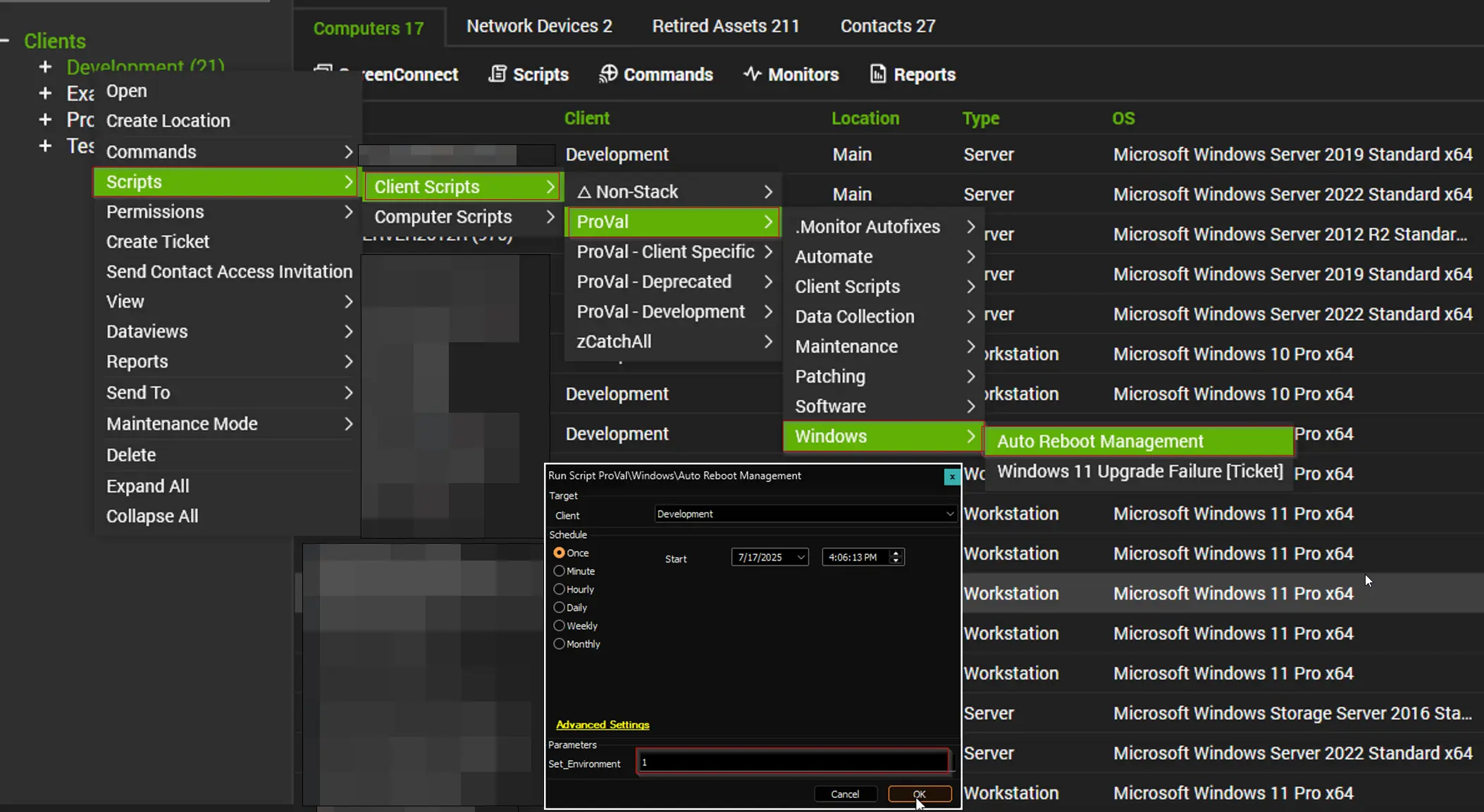Open the .Monitor Autofixes submenu
The height and width of the screenshot is (812, 1484).
[883, 227]
